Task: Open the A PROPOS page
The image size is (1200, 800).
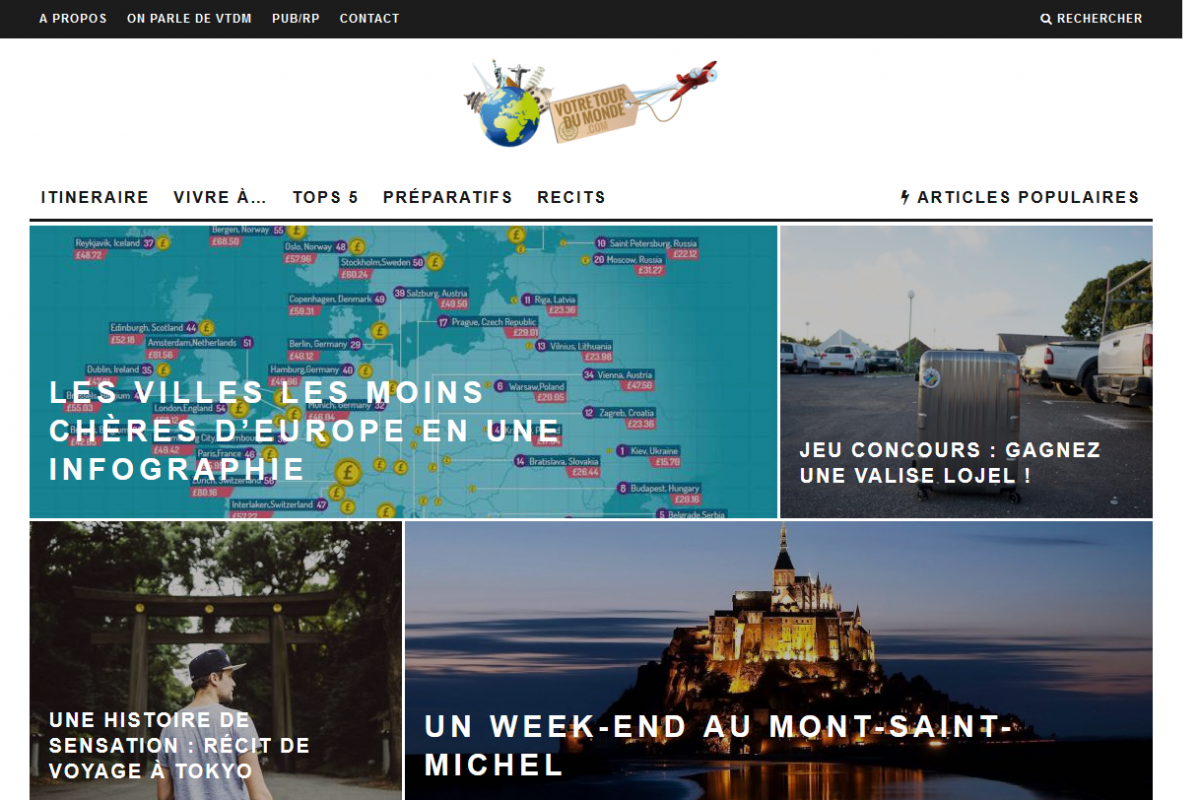Action: coord(73,19)
